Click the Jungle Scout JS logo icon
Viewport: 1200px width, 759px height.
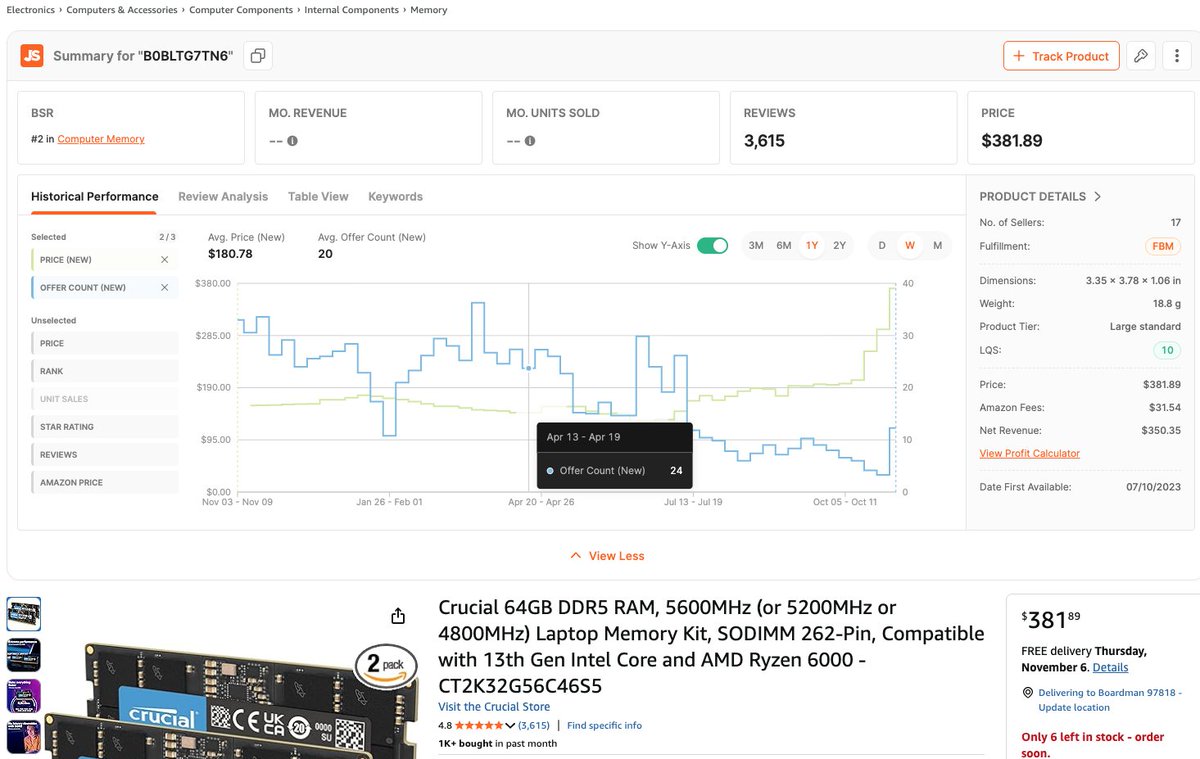[x=32, y=56]
